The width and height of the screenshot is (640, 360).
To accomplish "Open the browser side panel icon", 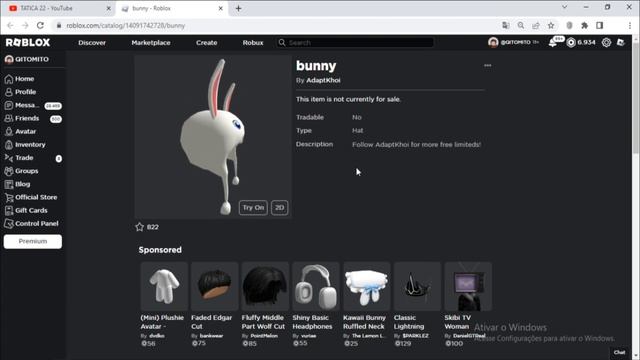I will [599, 25].
